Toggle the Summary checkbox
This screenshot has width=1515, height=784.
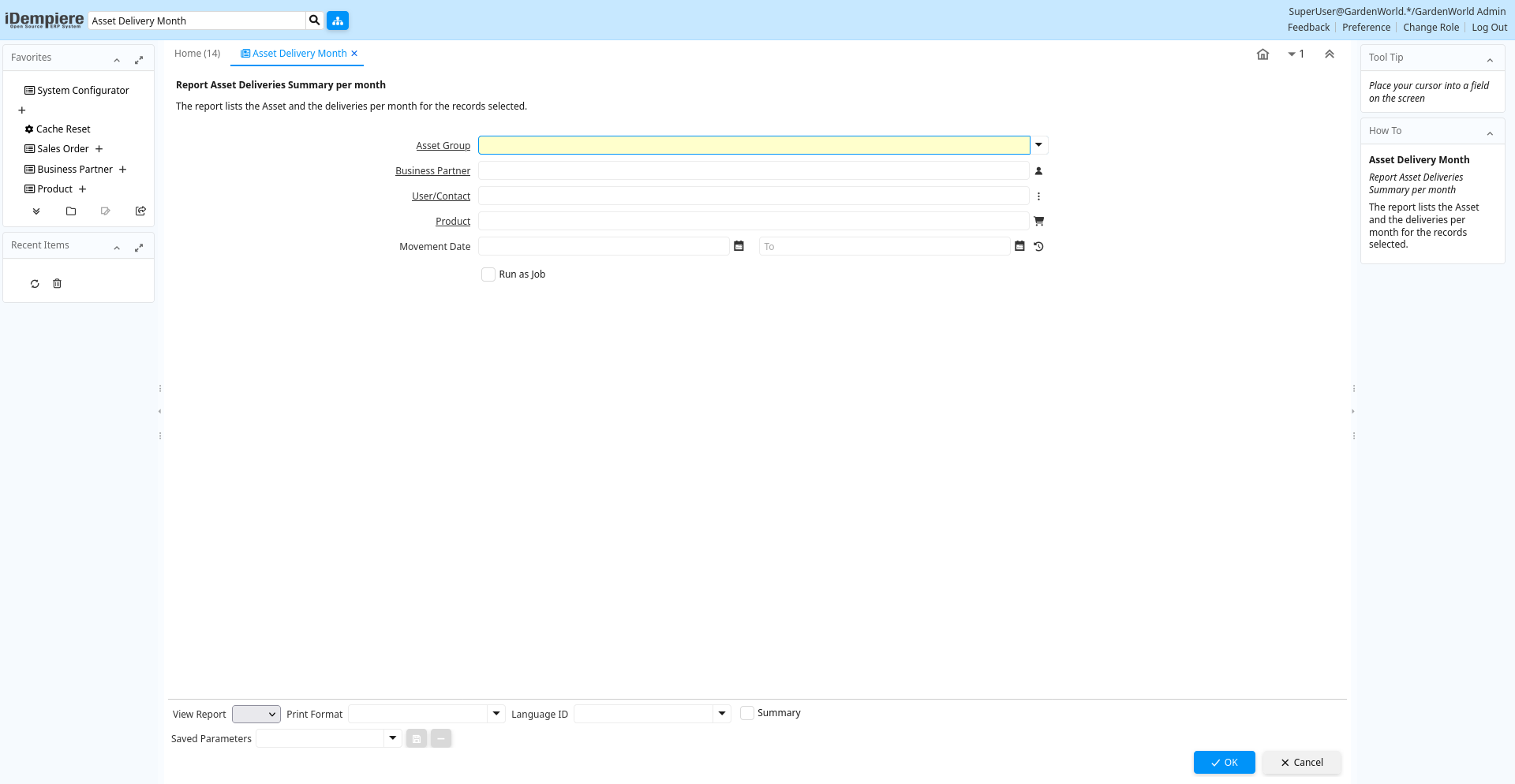[x=747, y=713]
